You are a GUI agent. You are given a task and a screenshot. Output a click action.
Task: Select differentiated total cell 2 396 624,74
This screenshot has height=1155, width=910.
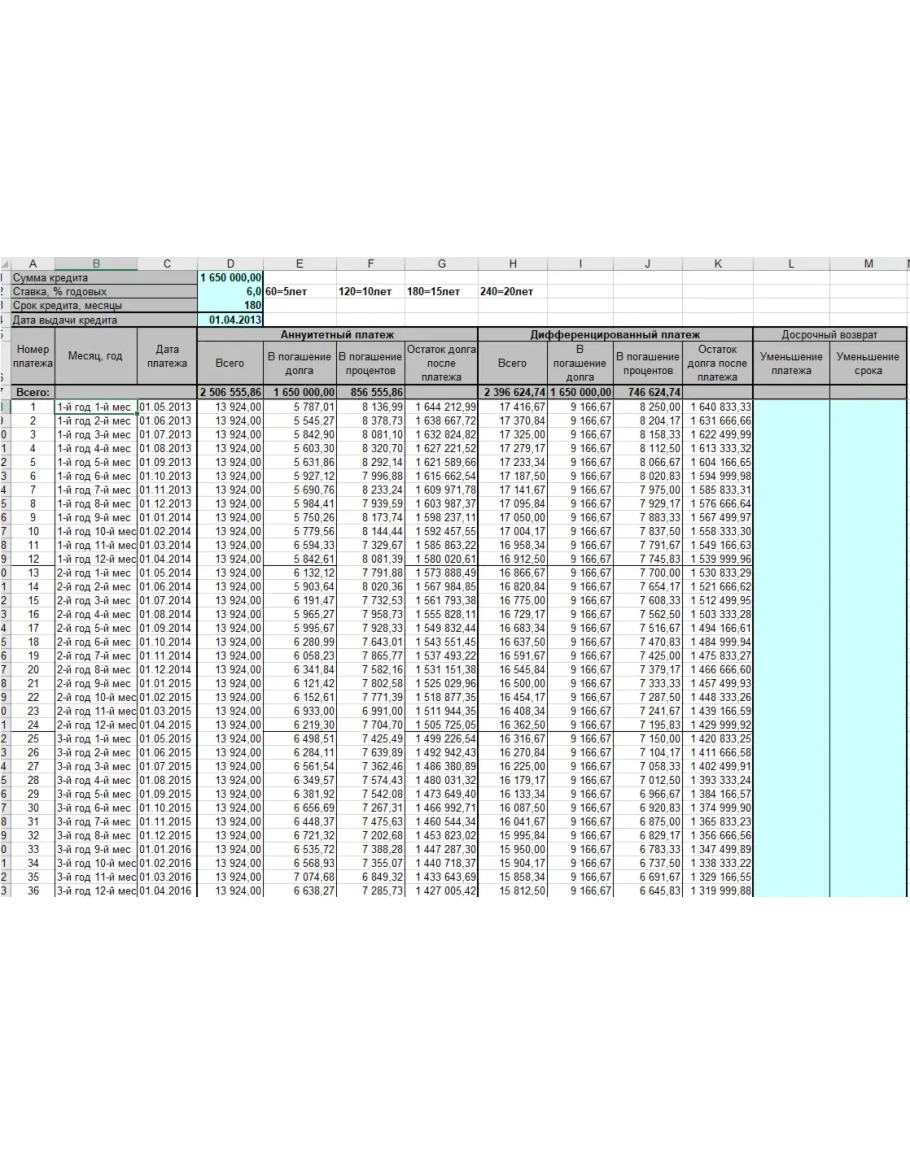(x=513, y=393)
